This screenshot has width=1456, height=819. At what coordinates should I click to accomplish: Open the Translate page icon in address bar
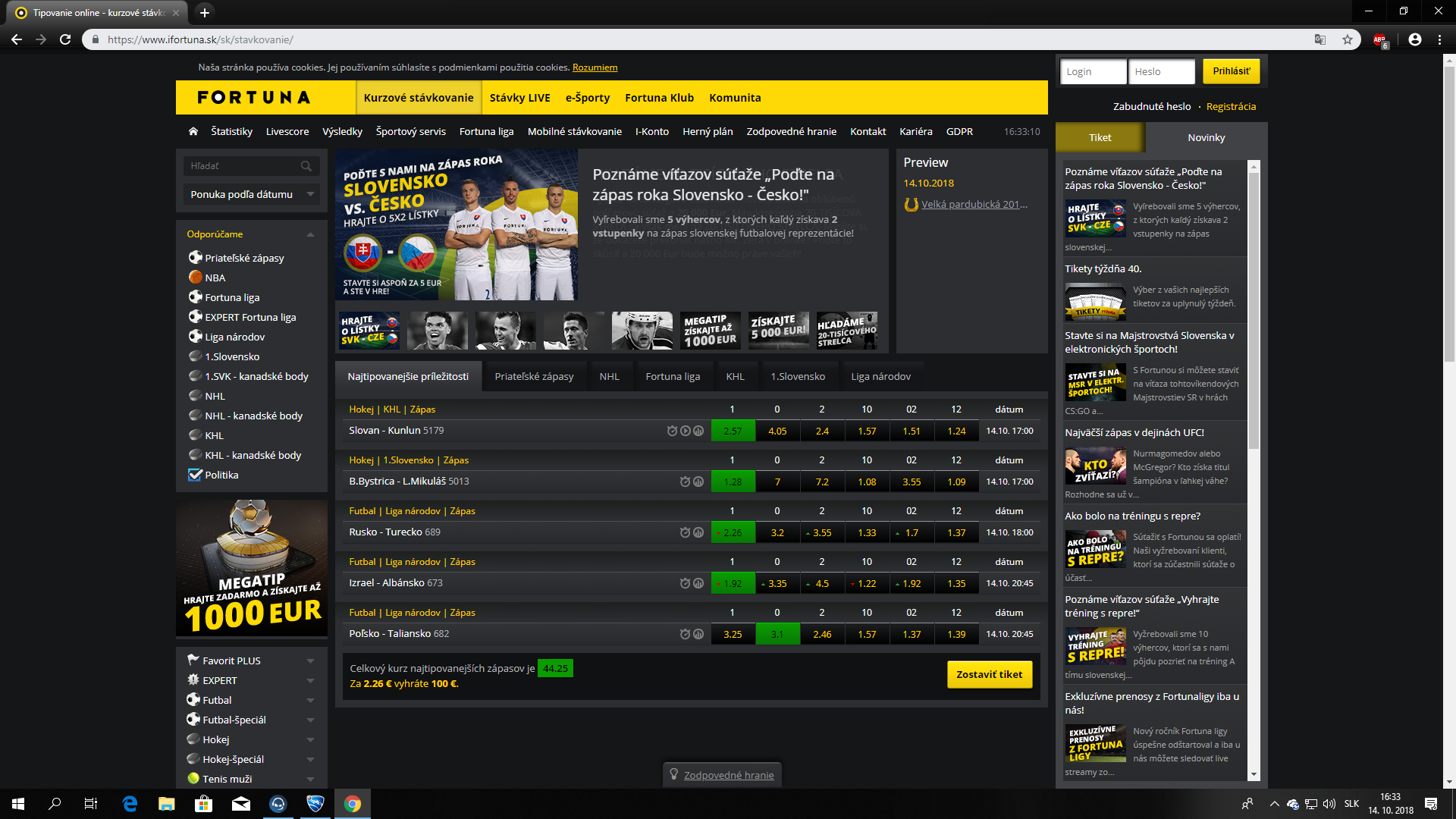pyautogui.click(x=1320, y=39)
